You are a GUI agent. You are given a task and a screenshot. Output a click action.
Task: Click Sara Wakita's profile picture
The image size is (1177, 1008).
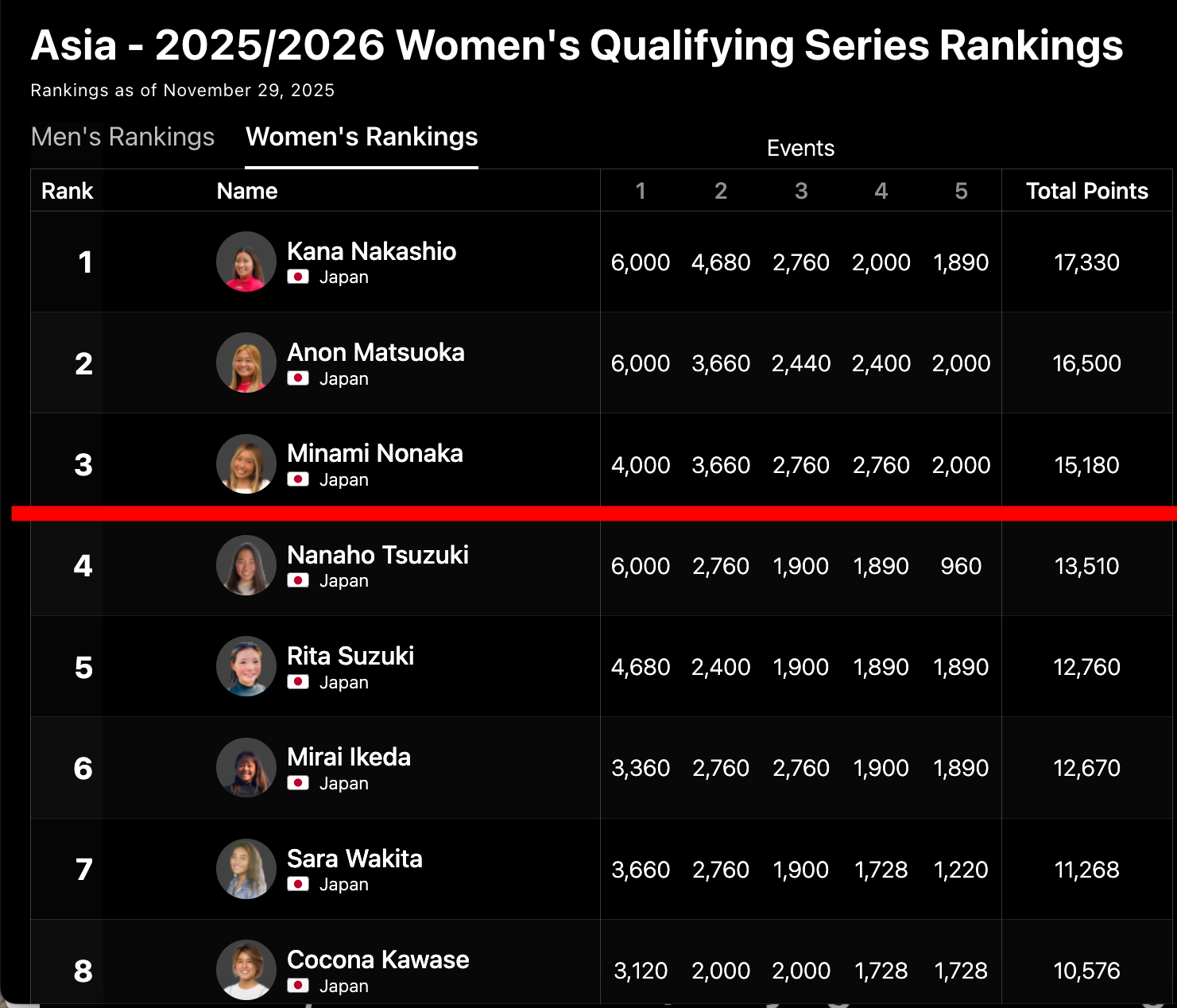coord(246,869)
